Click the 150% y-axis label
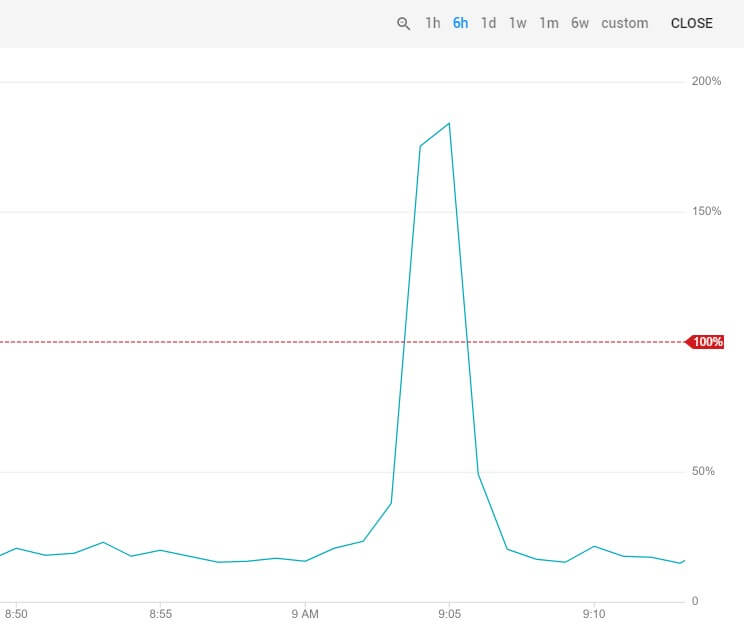Screen dimensions: 744x626 point(706,211)
